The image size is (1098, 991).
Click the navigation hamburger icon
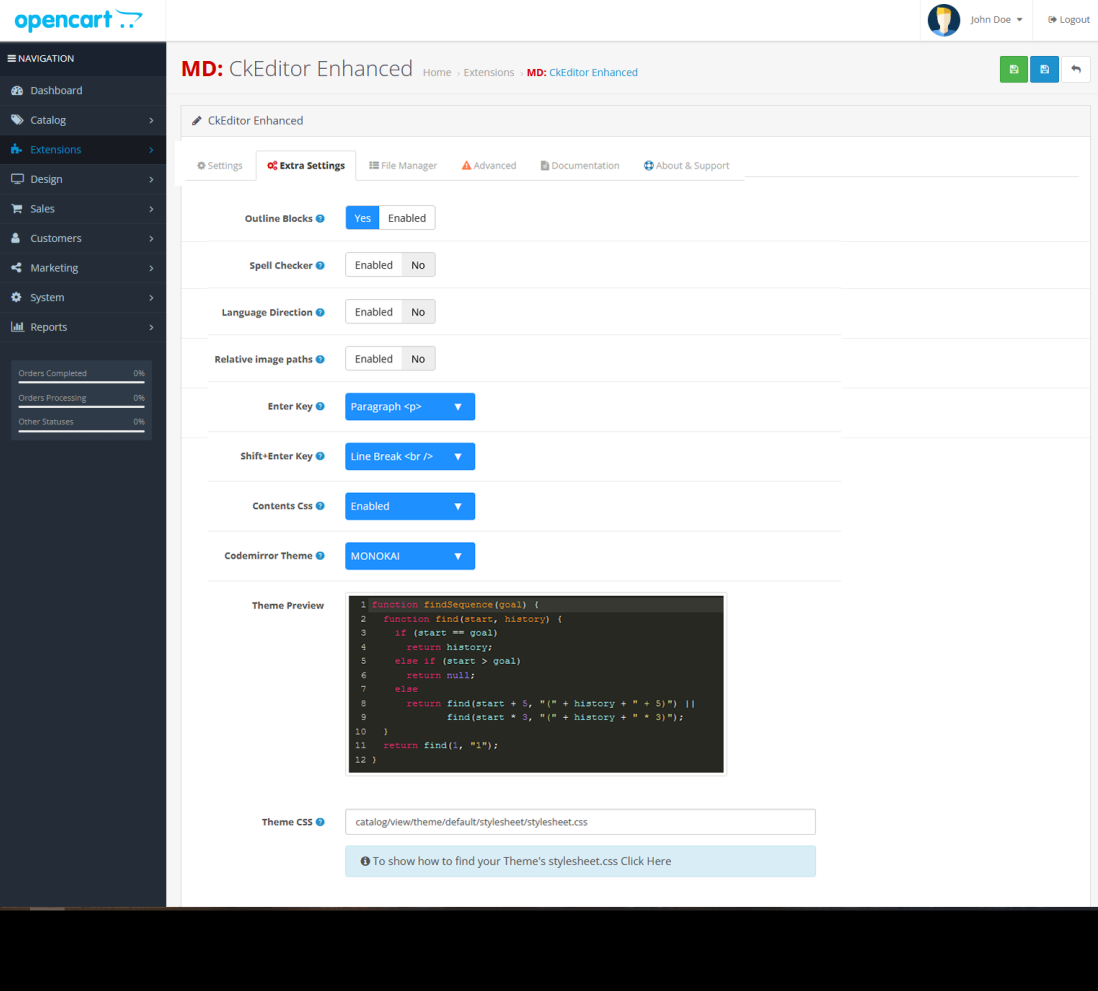[x=11, y=58]
